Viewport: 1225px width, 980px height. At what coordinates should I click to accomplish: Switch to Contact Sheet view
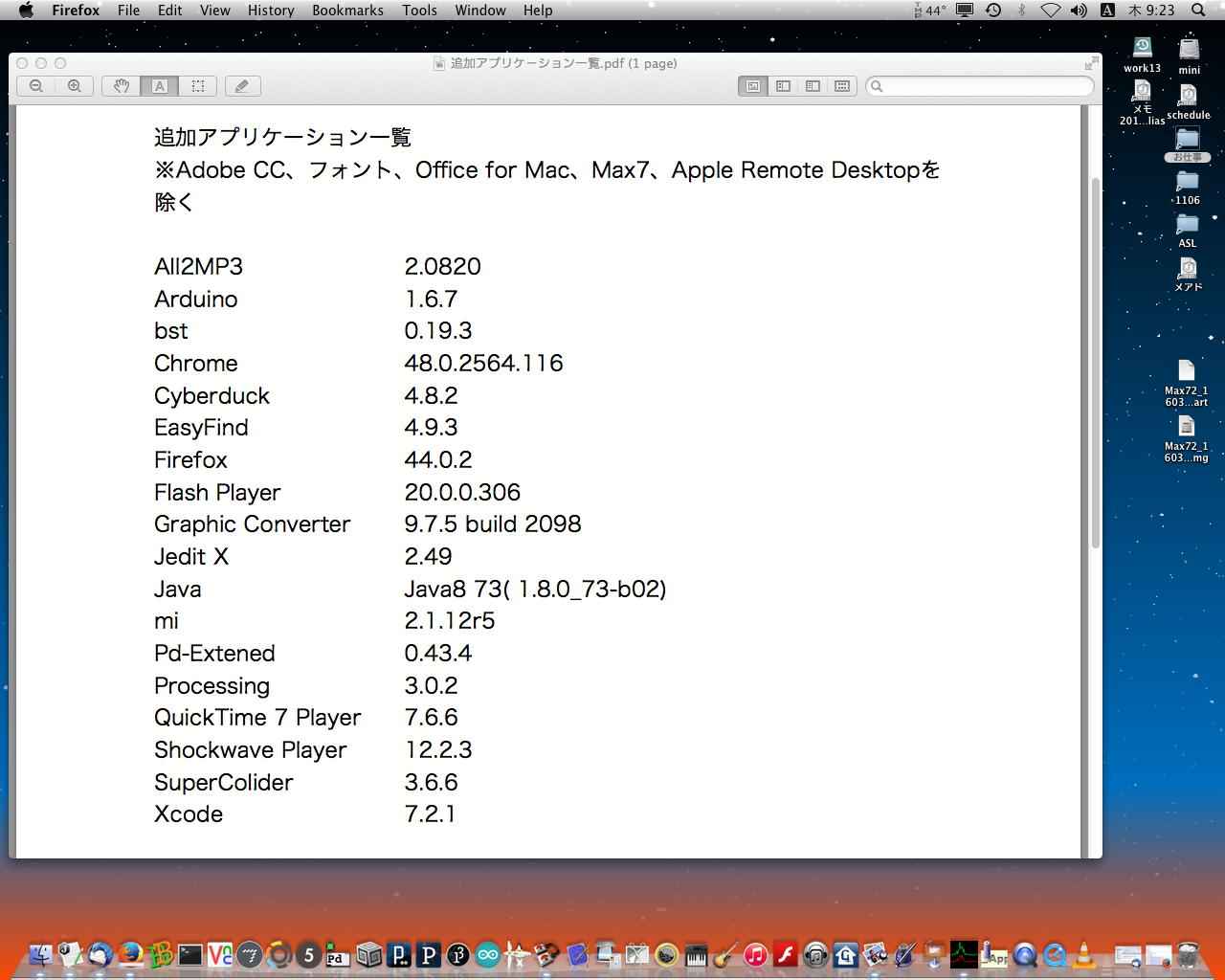842,86
